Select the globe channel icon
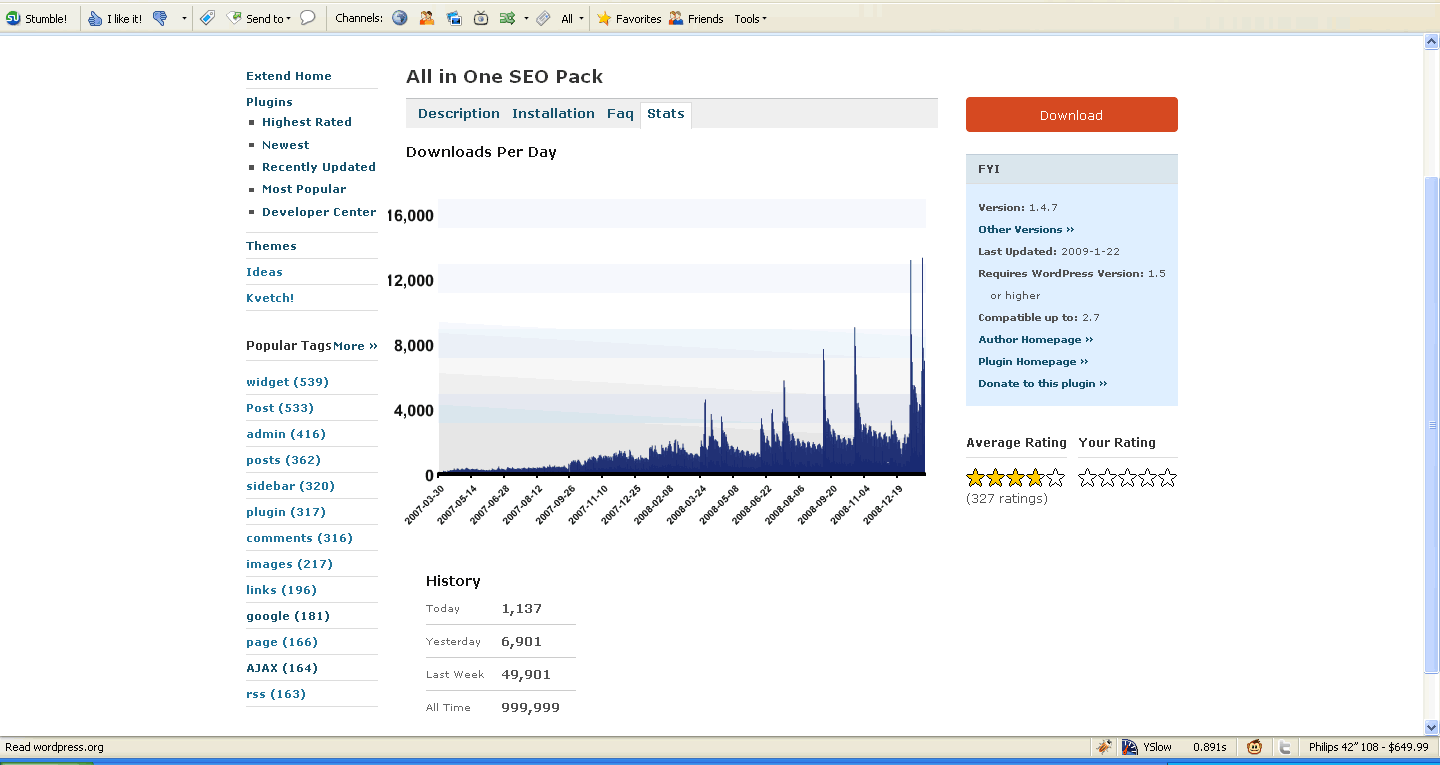This screenshot has width=1440, height=765. coord(400,18)
